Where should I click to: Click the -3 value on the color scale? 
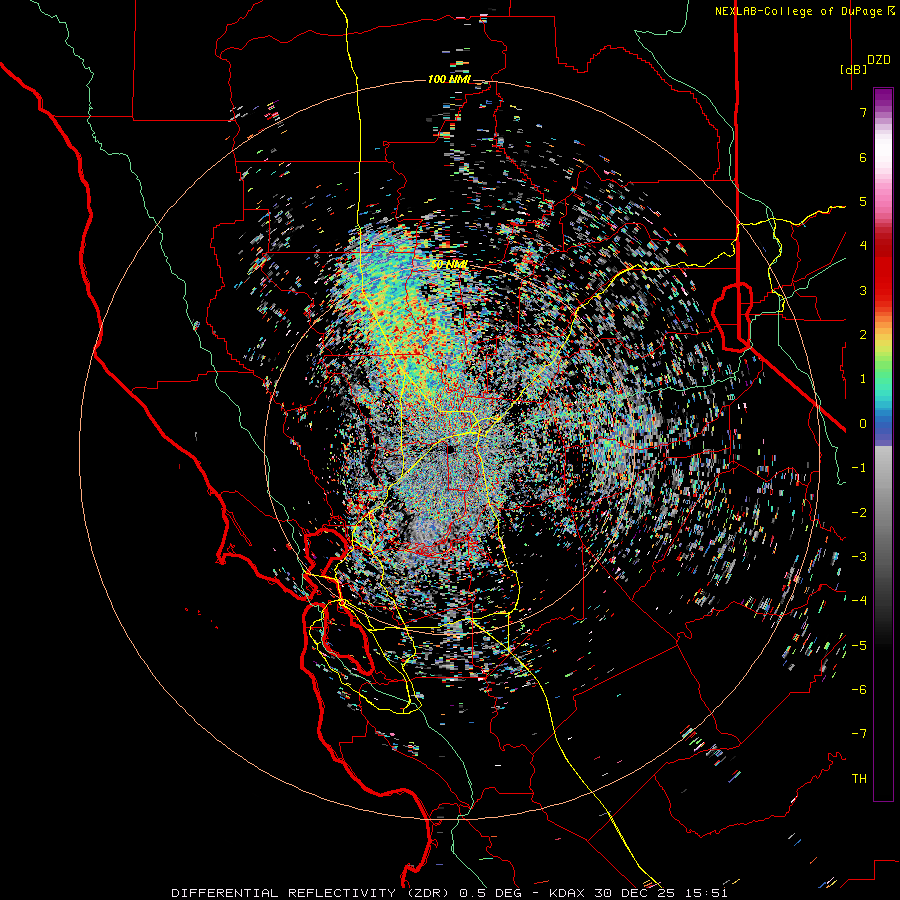point(859,557)
